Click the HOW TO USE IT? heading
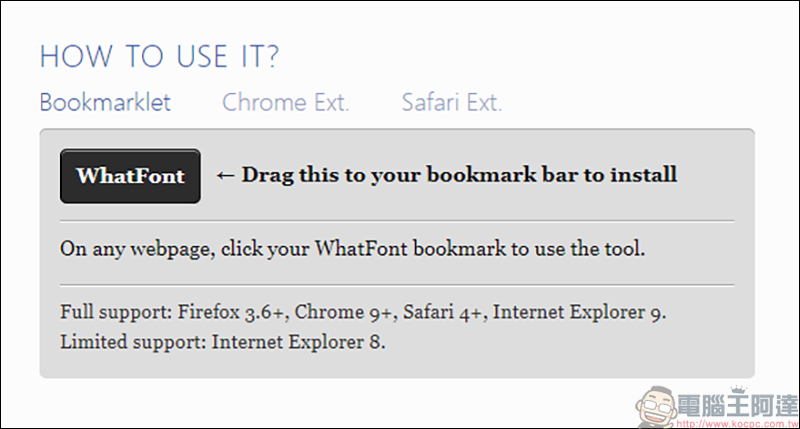The height and width of the screenshot is (429, 800). pos(159,56)
